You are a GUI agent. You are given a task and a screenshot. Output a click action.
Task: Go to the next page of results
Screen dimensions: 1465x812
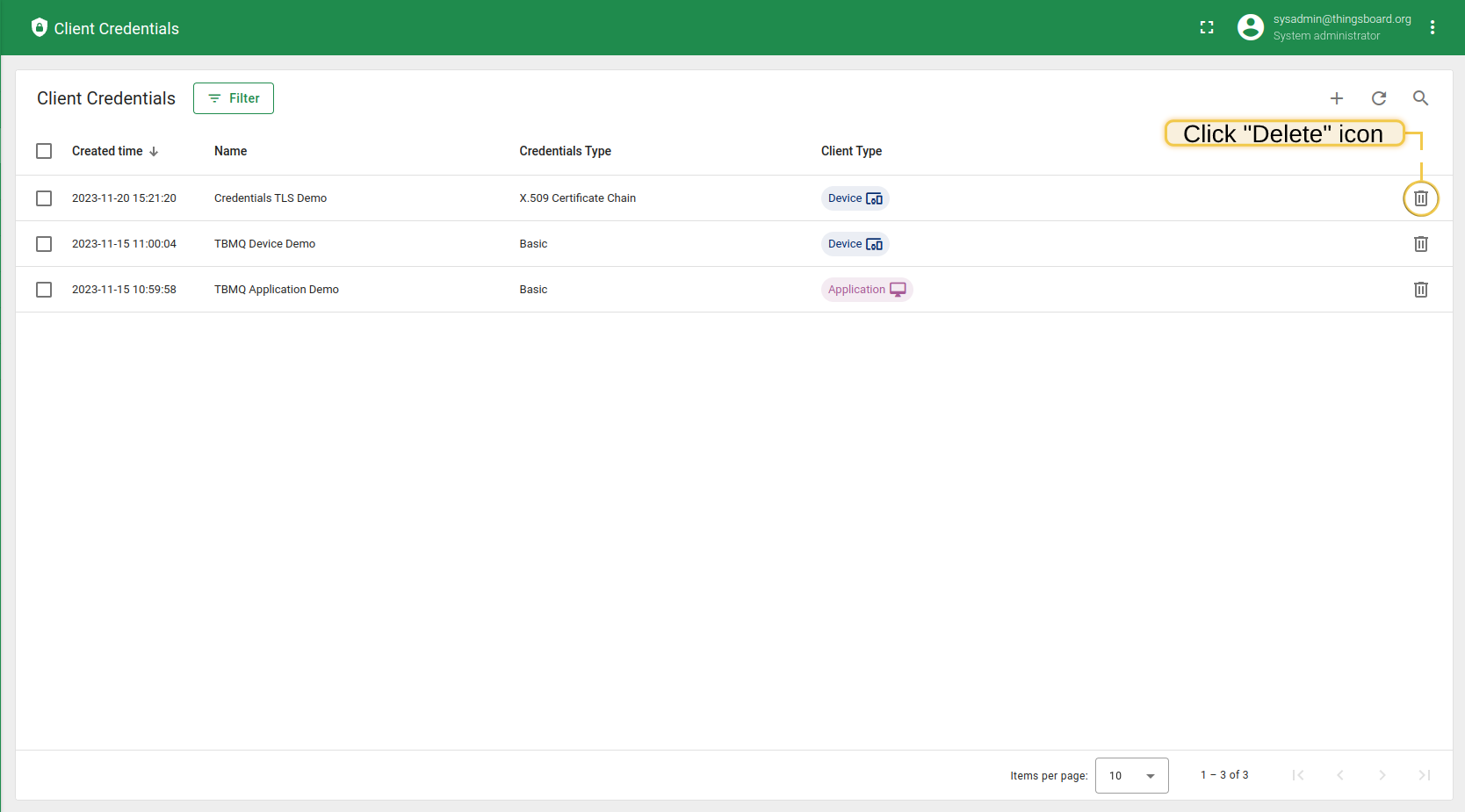coord(1382,775)
